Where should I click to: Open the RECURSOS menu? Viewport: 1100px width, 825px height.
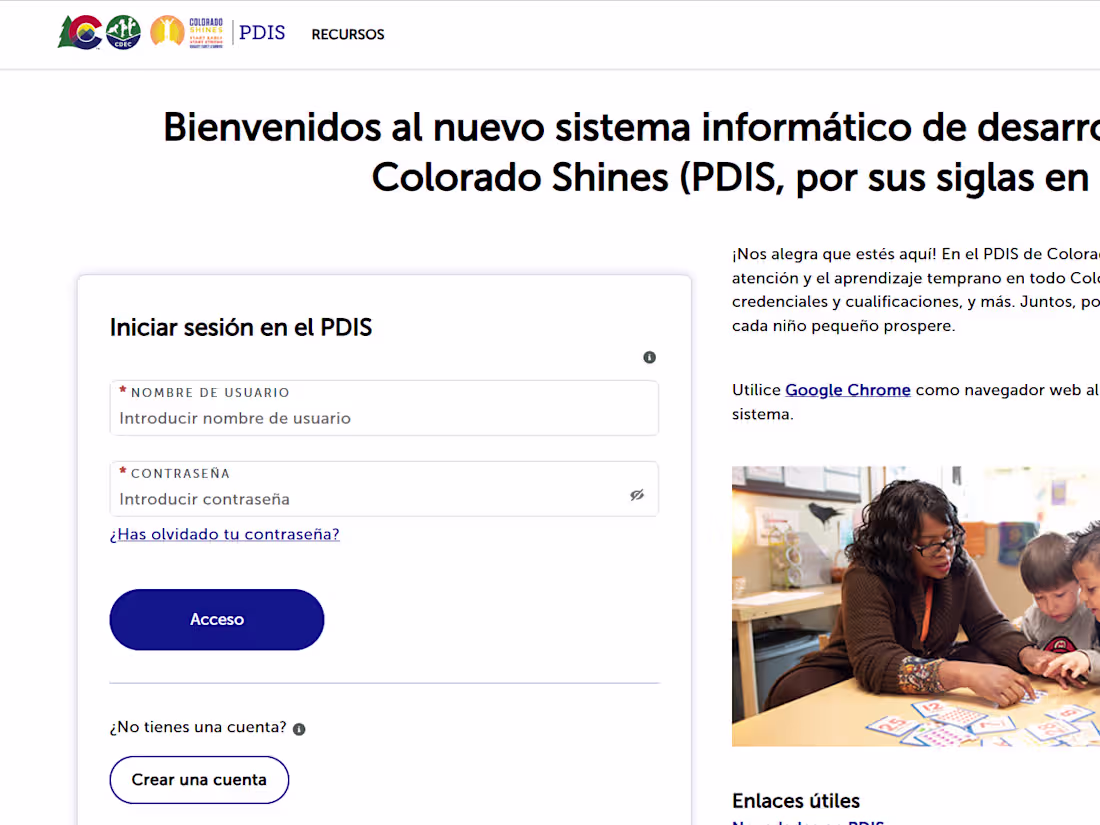coord(348,34)
